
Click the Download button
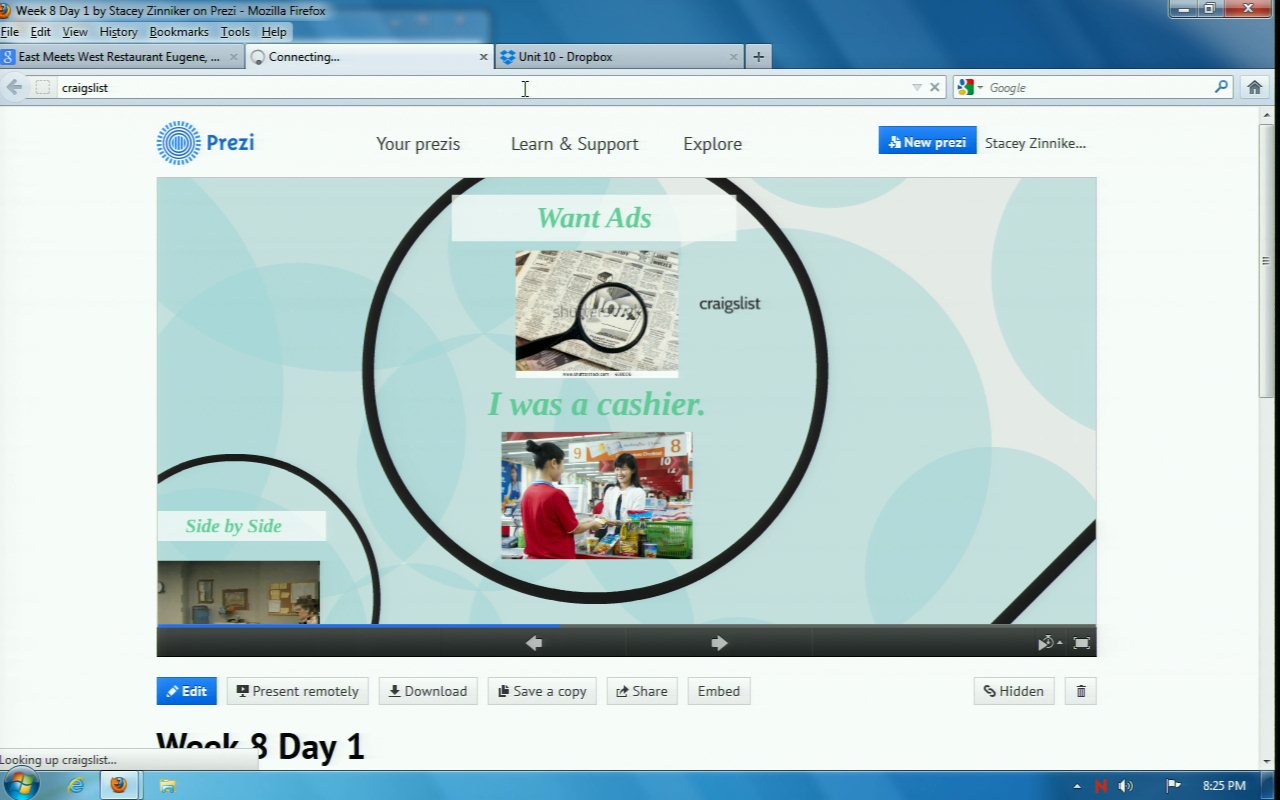[427, 691]
